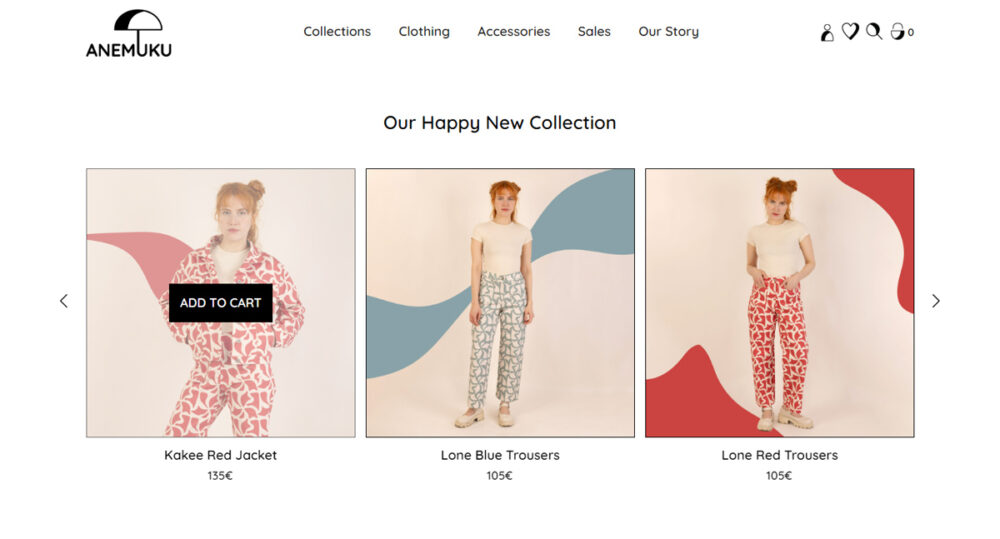Click the Anemuku umbrella logo
1000x539 pixels.
coord(129,33)
